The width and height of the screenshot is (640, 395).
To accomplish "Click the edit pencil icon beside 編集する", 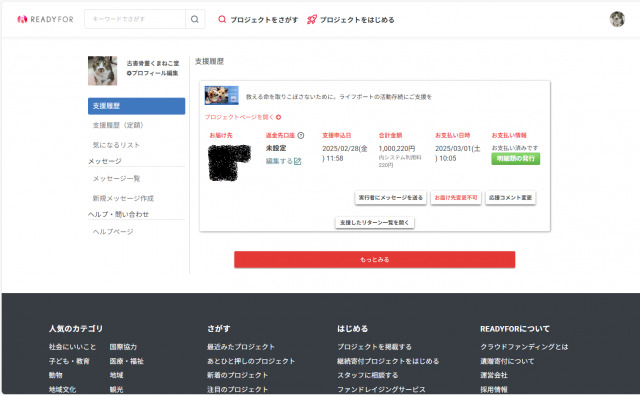I will click(x=298, y=162).
